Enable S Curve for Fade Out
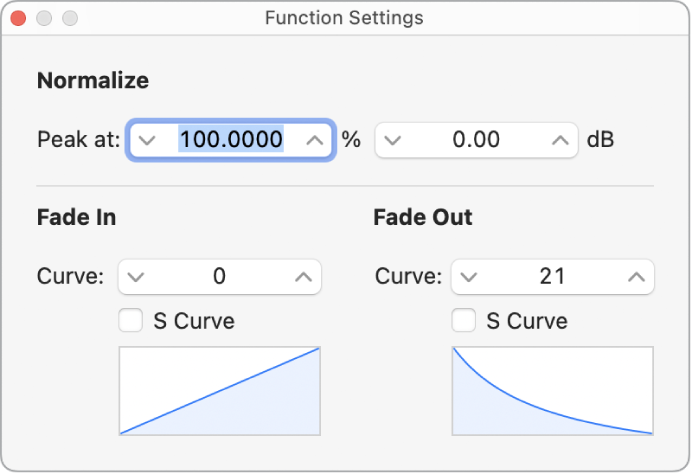Image resolution: width=692 pixels, height=473 pixels. [x=463, y=321]
